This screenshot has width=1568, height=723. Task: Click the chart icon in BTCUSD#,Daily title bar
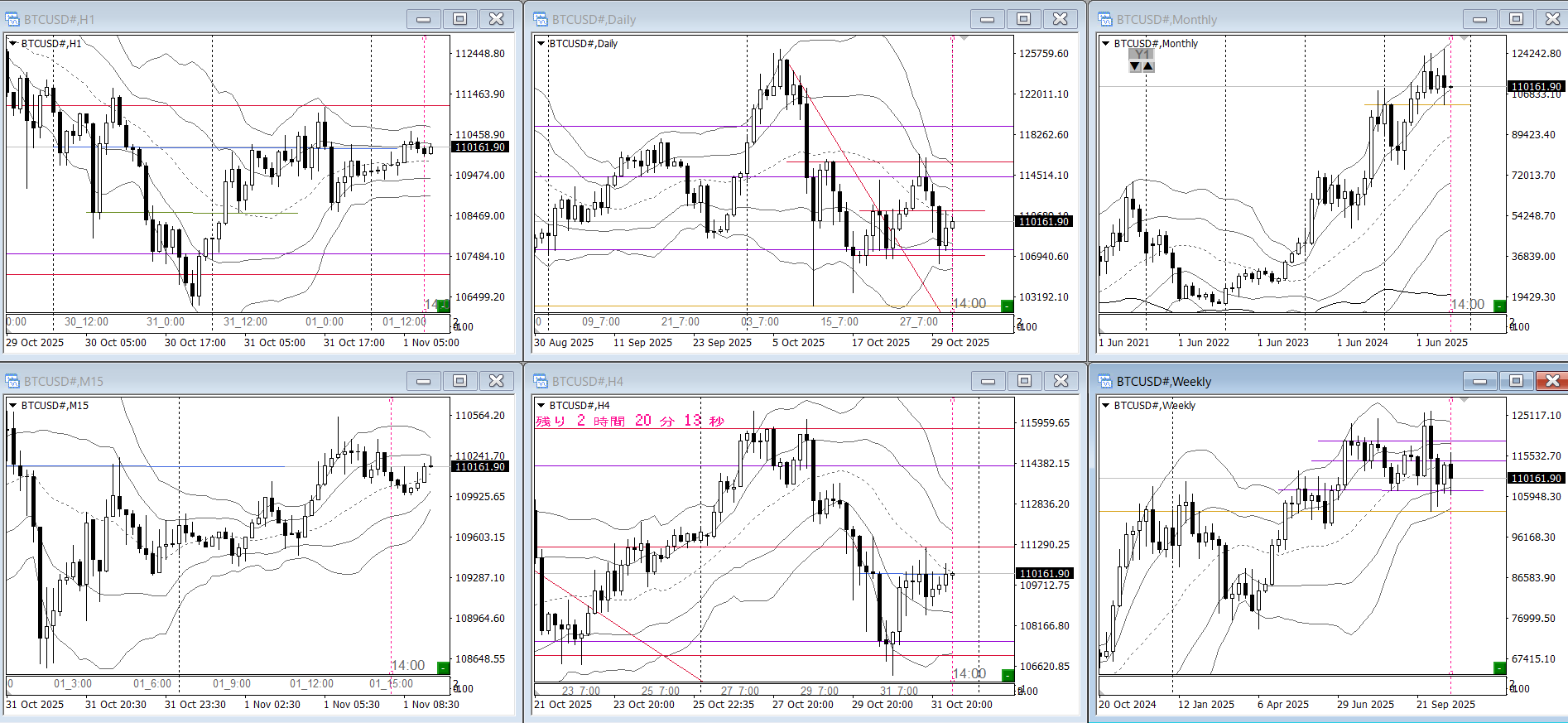click(x=541, y=19)
